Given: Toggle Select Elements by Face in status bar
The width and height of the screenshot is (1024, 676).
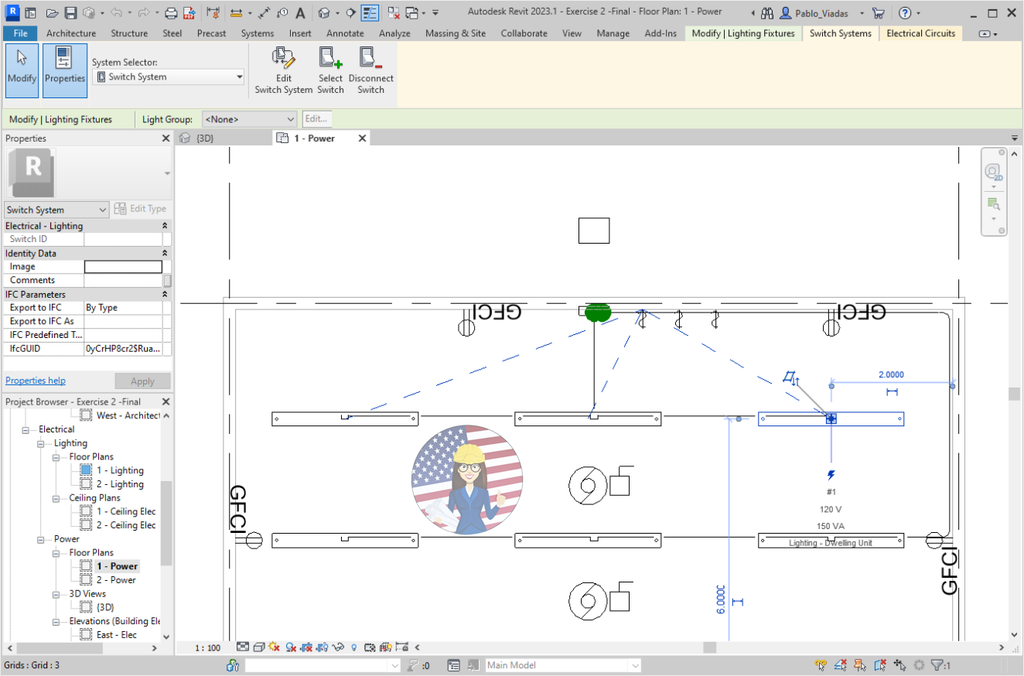Looking at the screenshot, I should (x=880, y=665).
